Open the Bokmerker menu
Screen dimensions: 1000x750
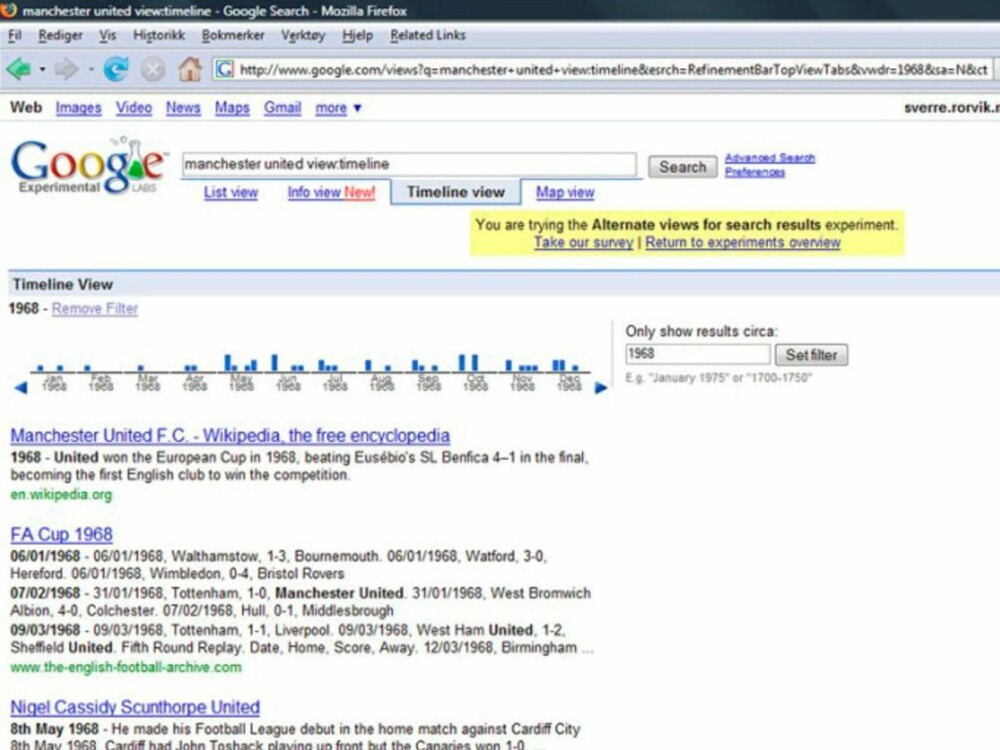coord(233,35)
